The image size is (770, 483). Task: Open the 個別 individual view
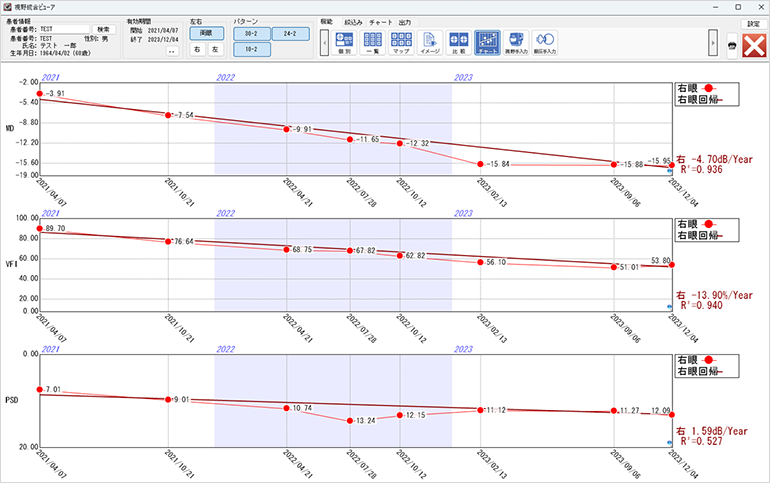click(x=344, y=42)
